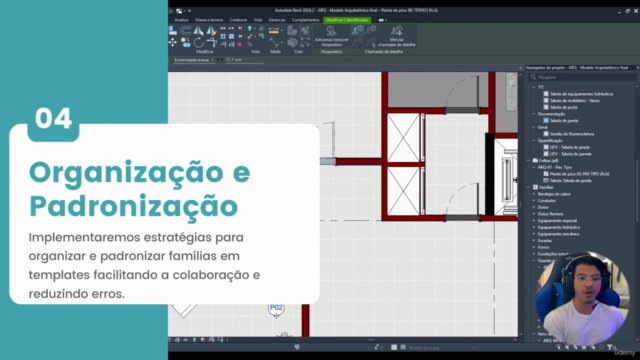The height and width of the screenshot is (360, 640).
Task: Select the Offset tool
Action: click(x=186, y=31)
